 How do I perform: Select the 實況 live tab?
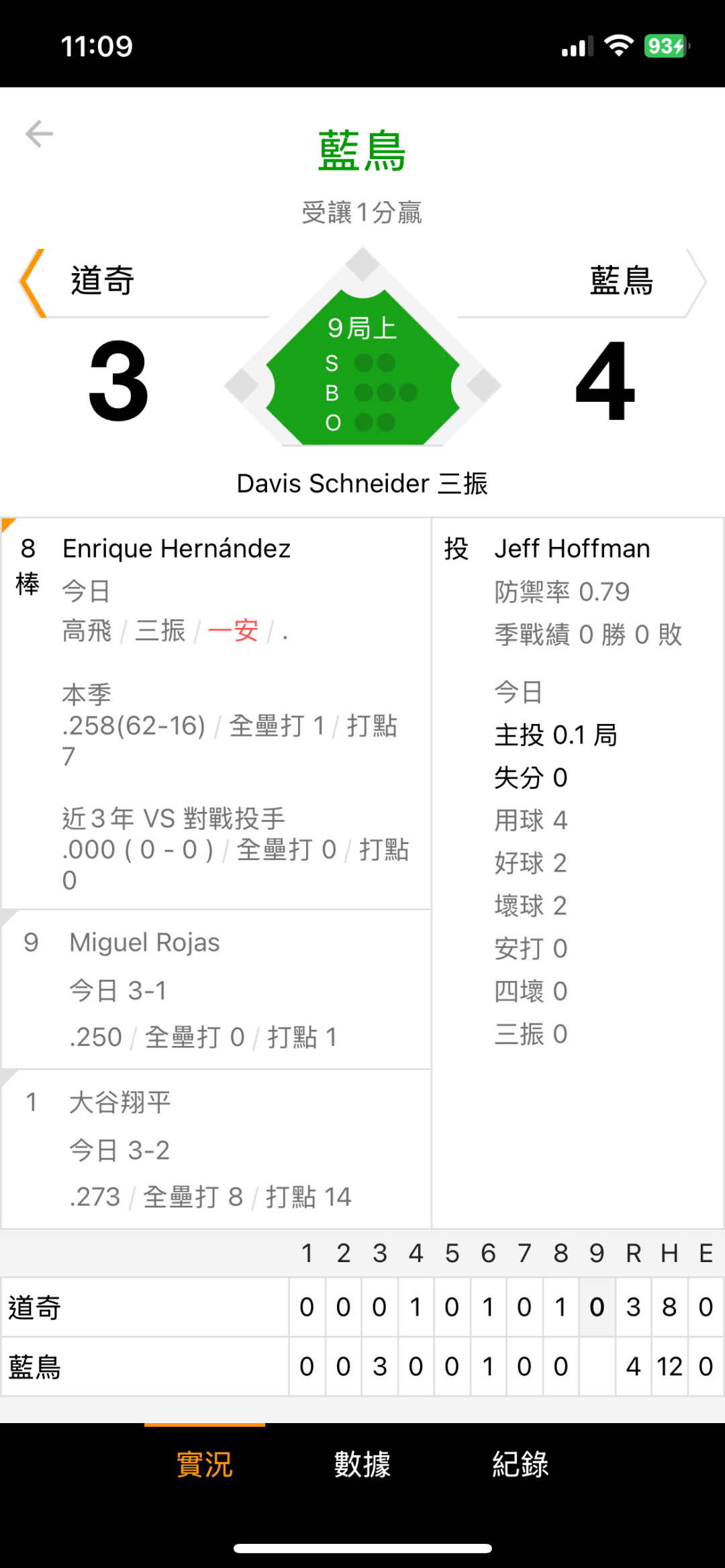click(x=205, y=1464)
